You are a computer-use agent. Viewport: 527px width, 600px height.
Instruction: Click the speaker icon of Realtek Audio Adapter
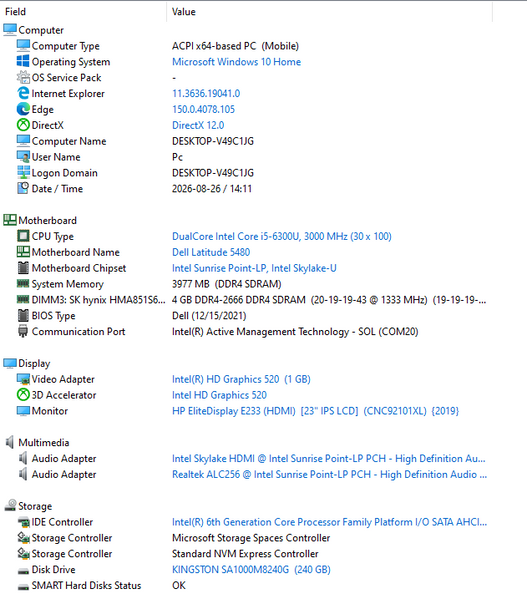point(23,474)
